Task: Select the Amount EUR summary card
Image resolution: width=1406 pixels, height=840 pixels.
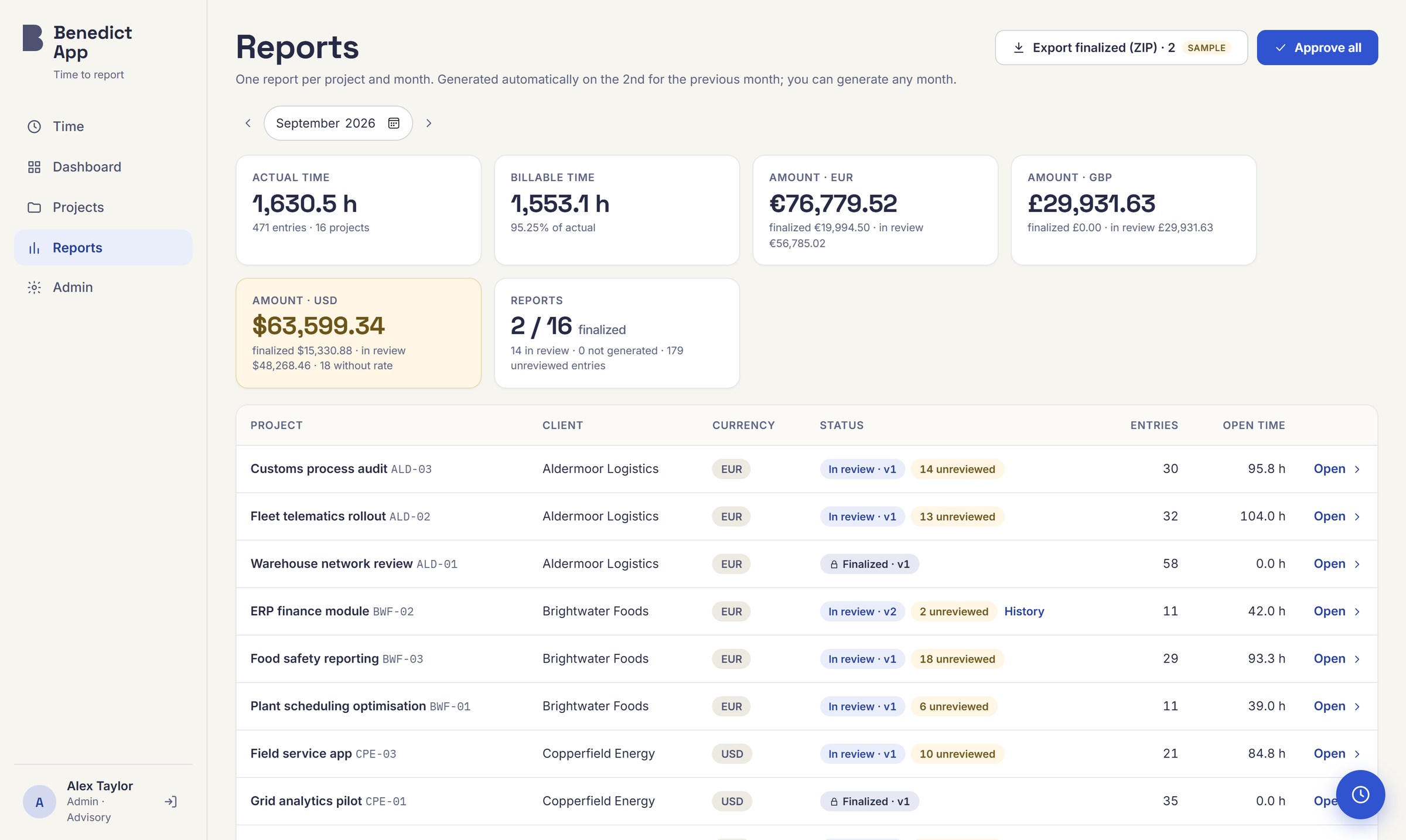Action: (x=875, y=210)
